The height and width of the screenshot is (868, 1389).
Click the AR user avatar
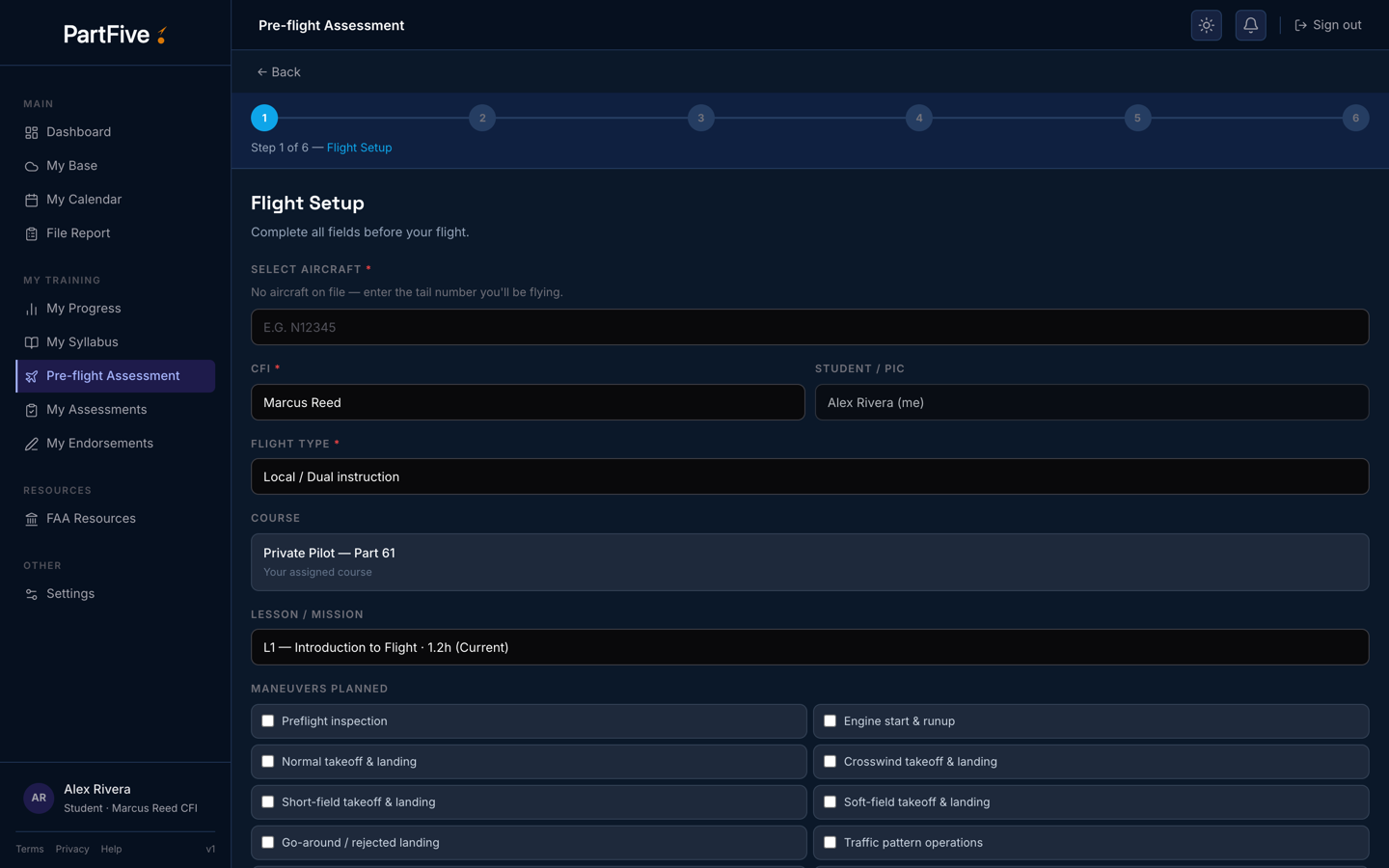(39, 798)
